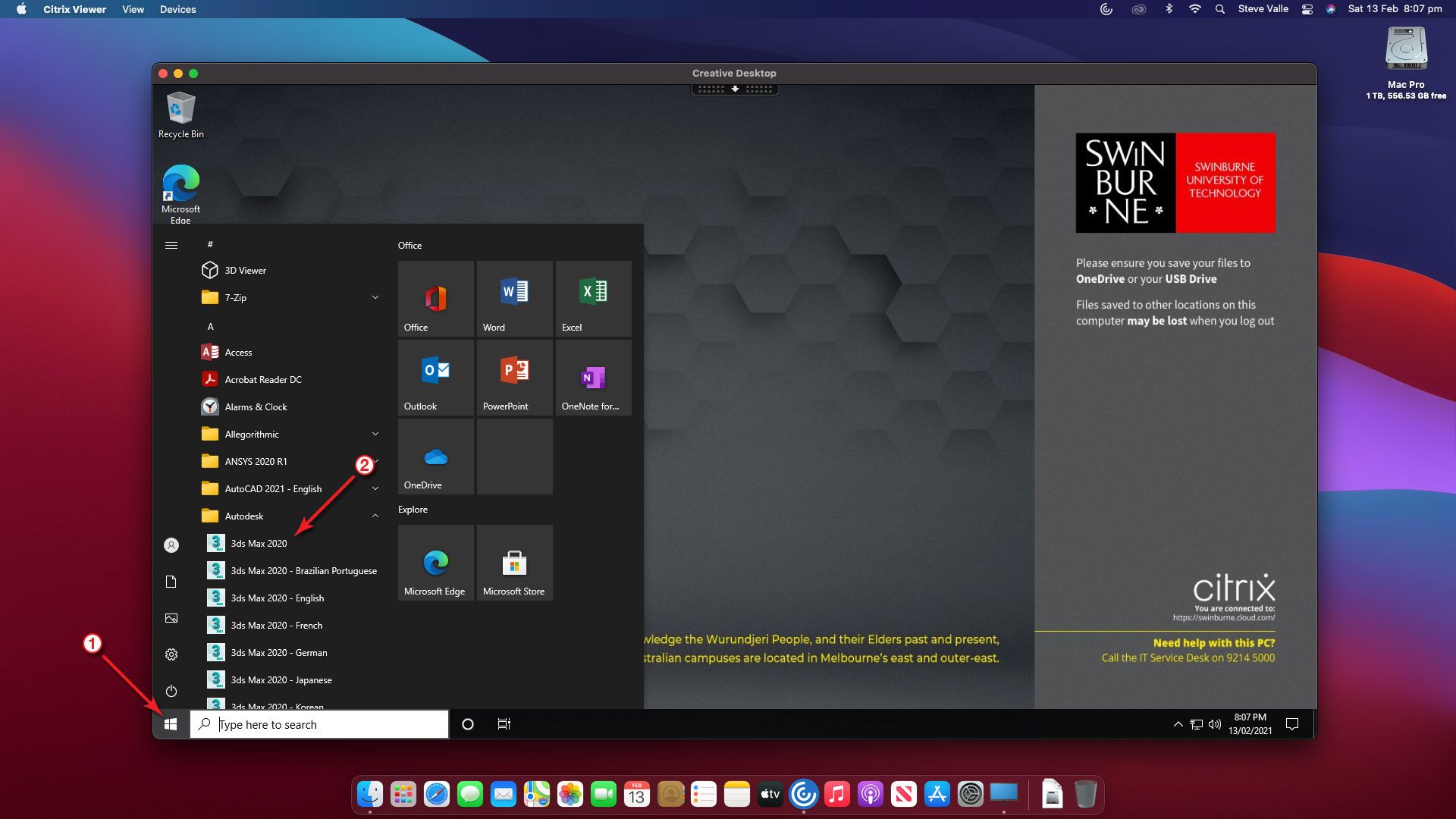Click the Power icon in the Start sidebar

[171, 691]
